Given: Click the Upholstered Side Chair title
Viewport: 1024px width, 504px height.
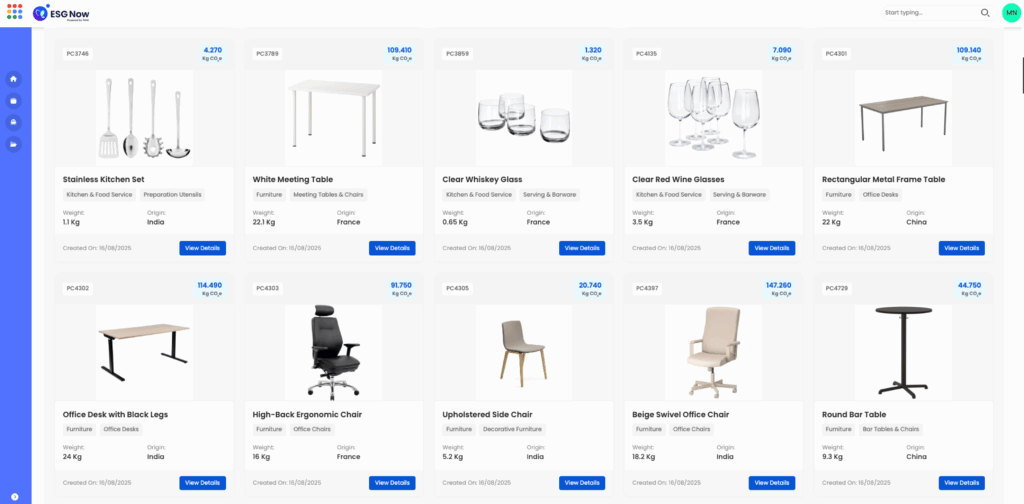Looking at the screenshot, I should pos(487,415).
